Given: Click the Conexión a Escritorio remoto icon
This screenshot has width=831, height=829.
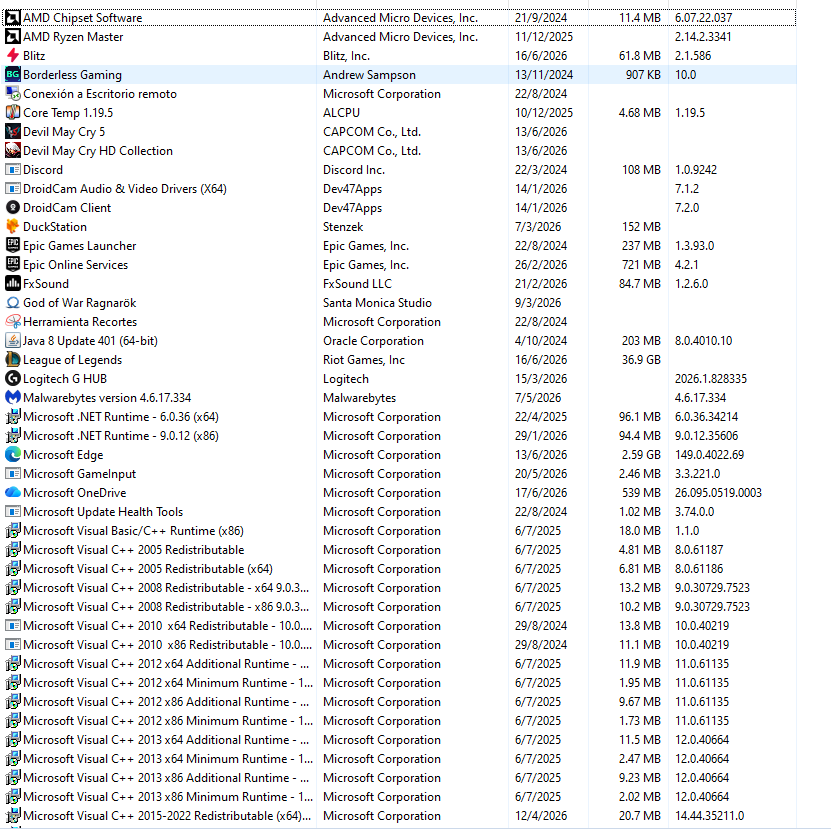Looking at the screenshot, I should [x=13, y=94].
